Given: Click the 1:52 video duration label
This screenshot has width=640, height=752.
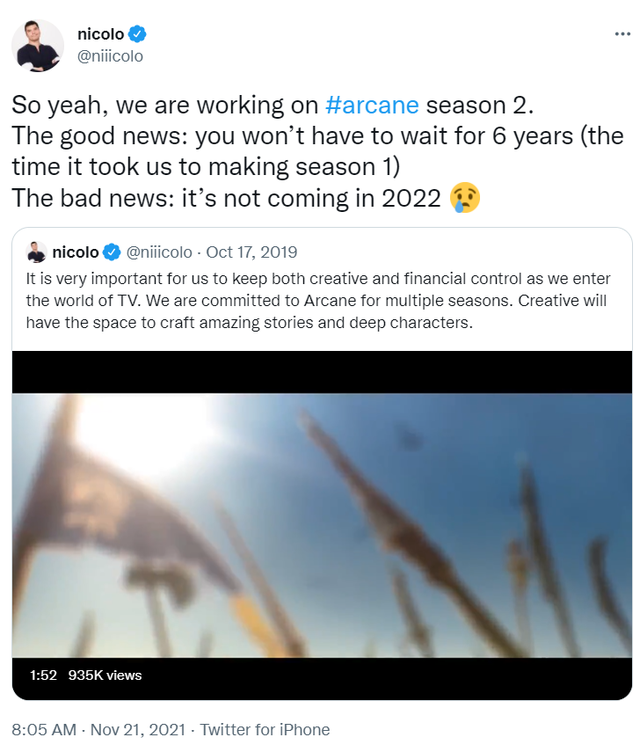Looking at the screenshot, I should [43, 675].
